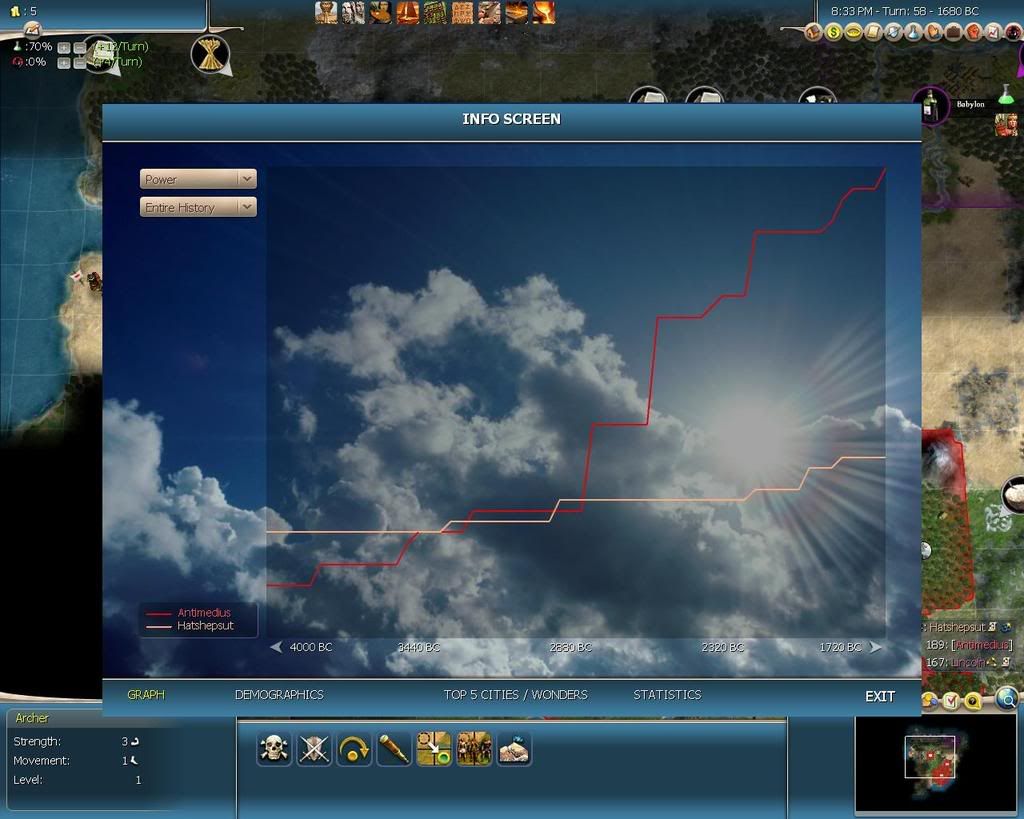
Task: Click the right arrow beside 1720 BC
Action: pyautogui.click(x=876, y=647)
